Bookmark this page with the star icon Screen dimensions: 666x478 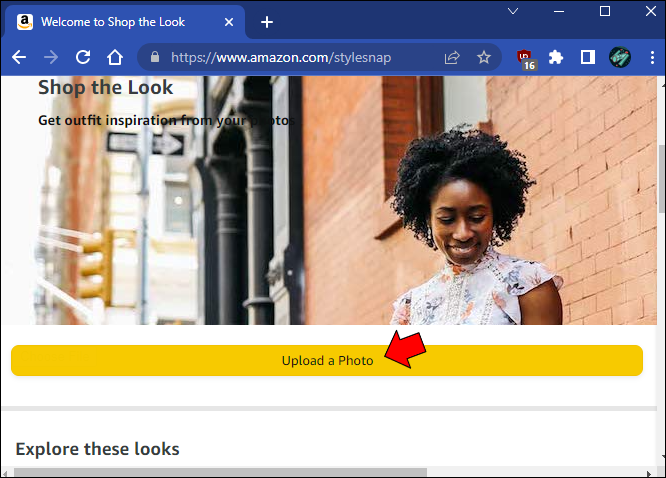(x=484, y=57)
